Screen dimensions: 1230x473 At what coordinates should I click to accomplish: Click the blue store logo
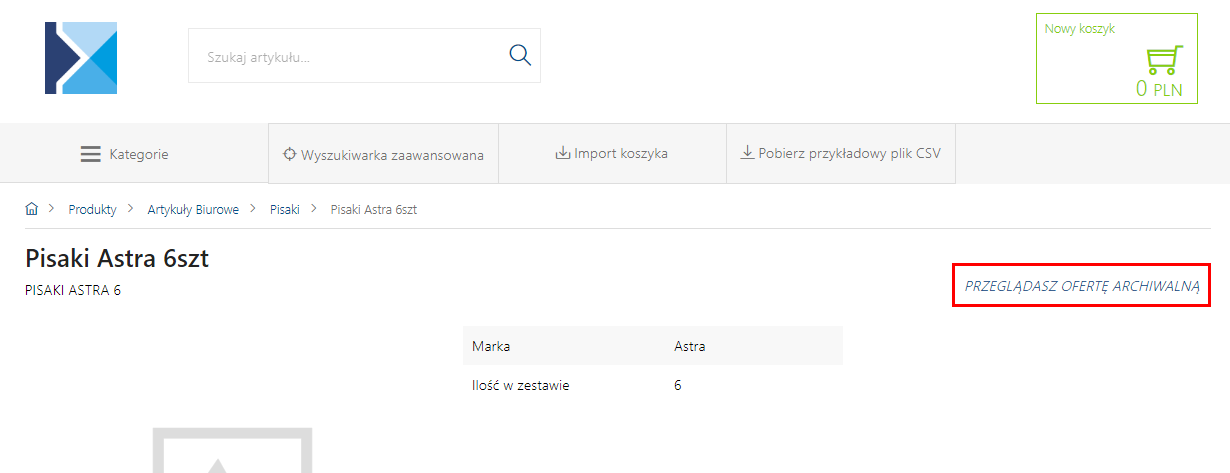tap(81, 58)
